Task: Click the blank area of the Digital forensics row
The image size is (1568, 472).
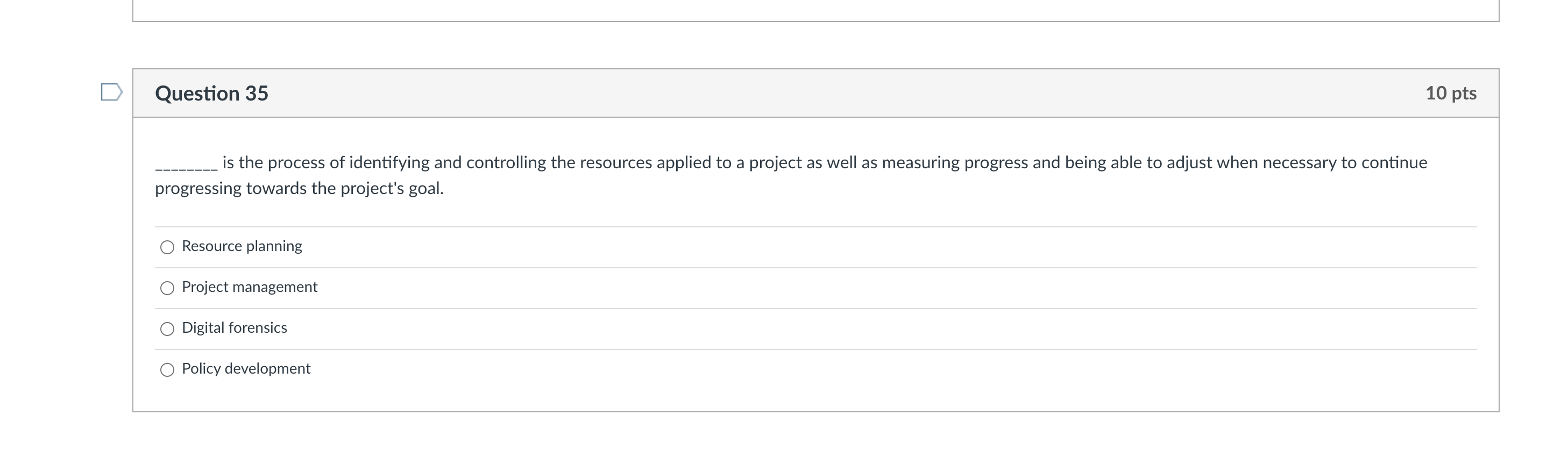Action: [852, 328]
